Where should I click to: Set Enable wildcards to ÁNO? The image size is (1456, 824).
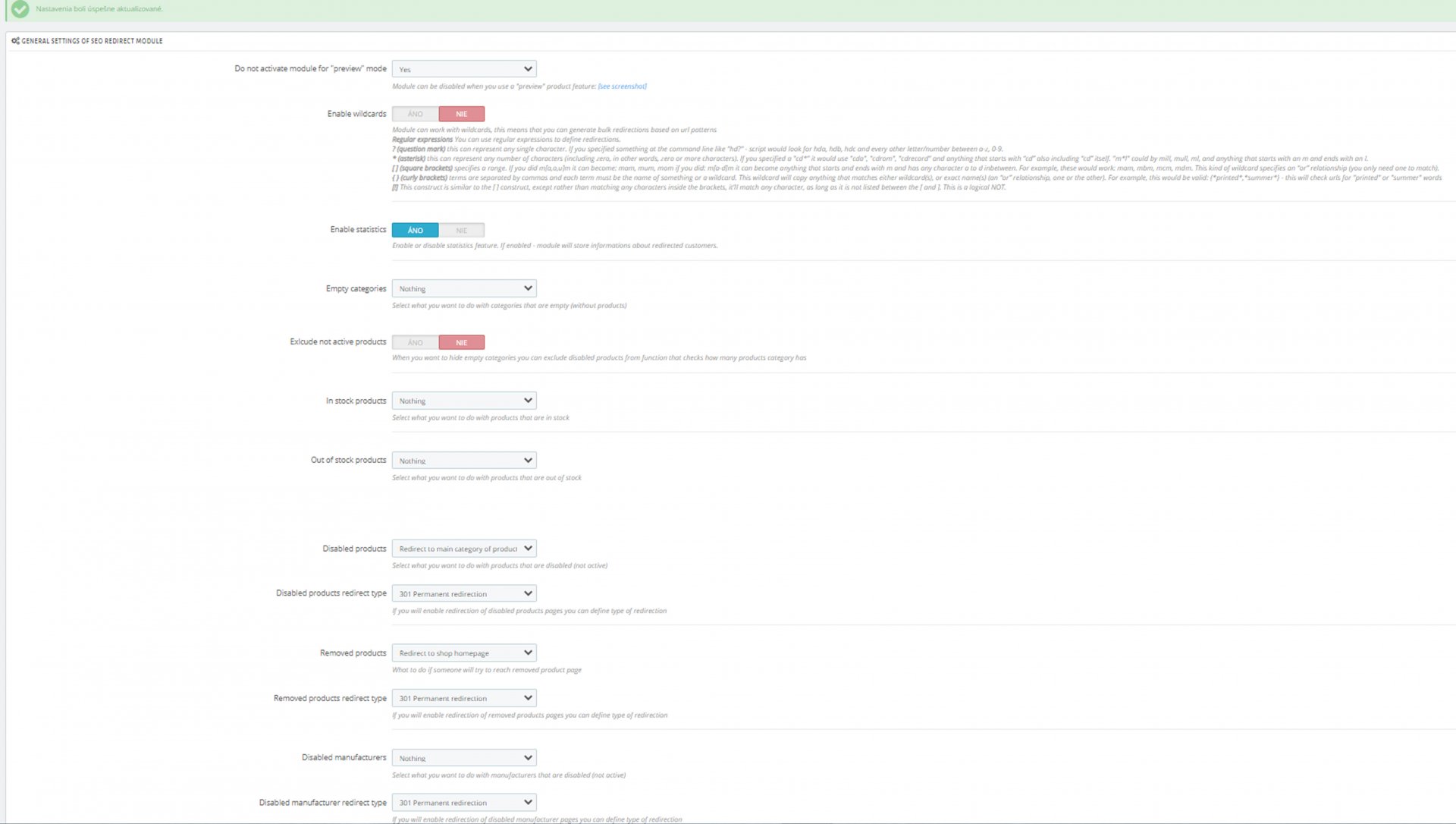point(415,114)
